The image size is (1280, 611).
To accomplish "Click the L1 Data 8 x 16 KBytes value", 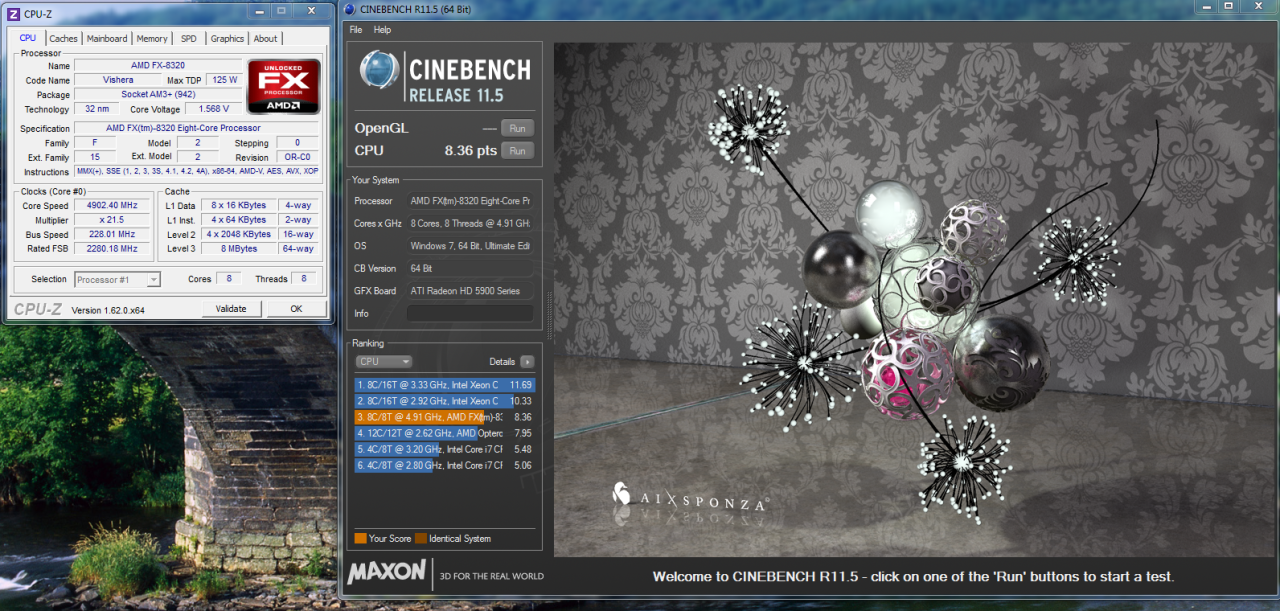I will tap(238, 205).
